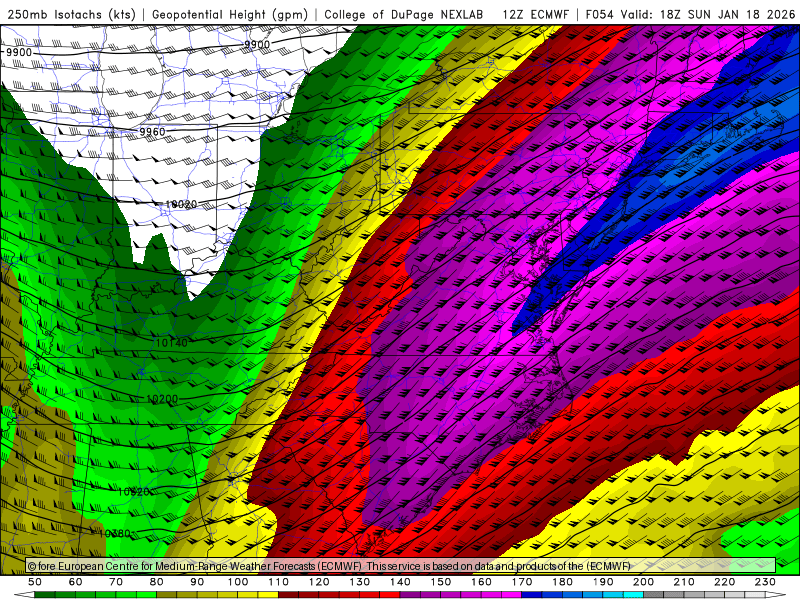Click the ECMWF copyright notice banner
Screen dimensions: 800x600
pos(401,566)
